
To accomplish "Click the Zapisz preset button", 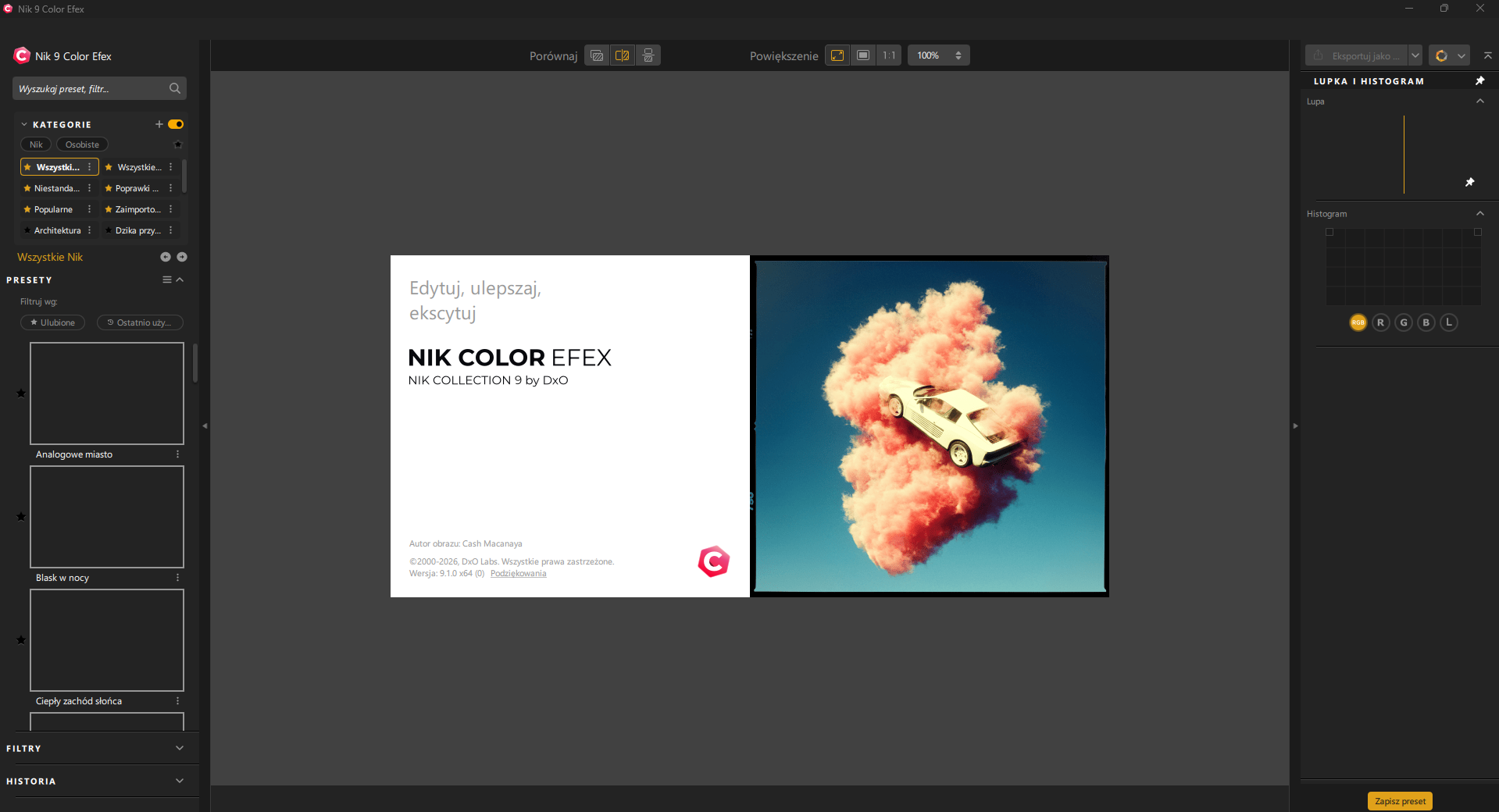I will click(x=1400, y=801).
